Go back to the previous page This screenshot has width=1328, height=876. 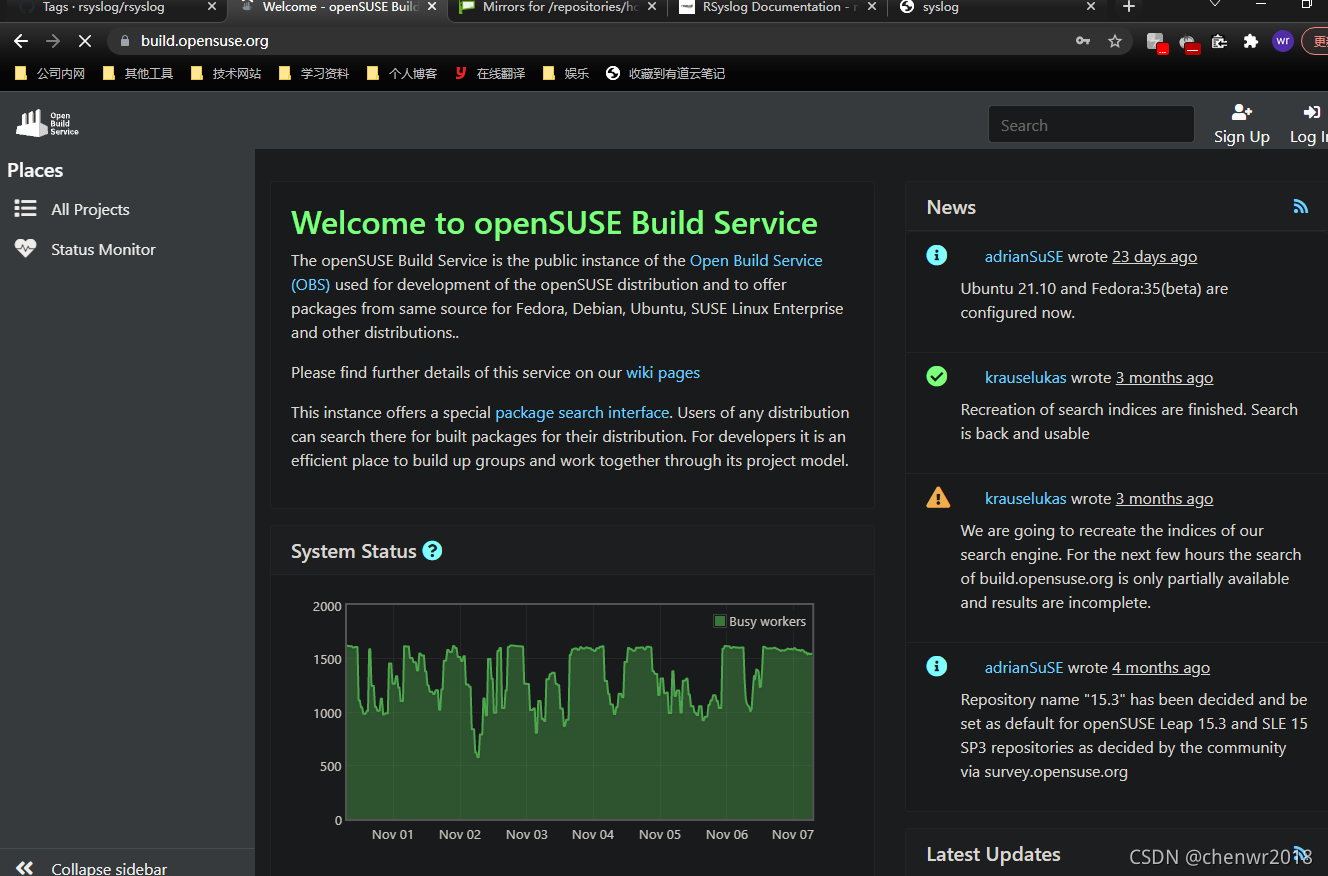click(21, 41)
